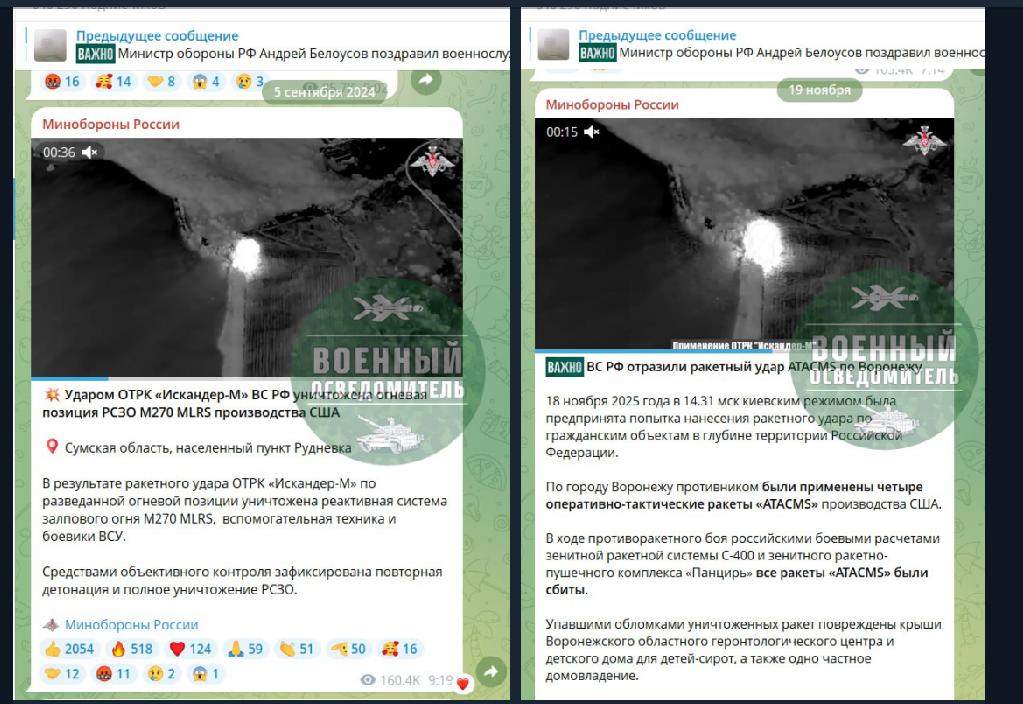Click the 16 hearts-face reaction under the Iskander post
Screen dimensions: 1023x704
coord(400,649)
